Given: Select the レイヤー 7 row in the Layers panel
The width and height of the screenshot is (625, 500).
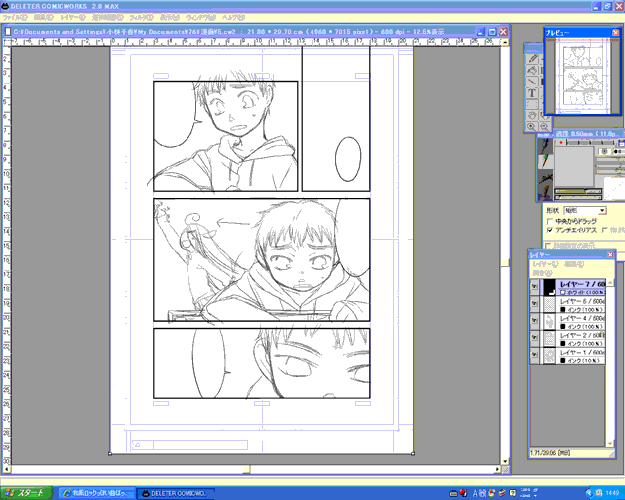Looking at the screenshot, I should pos(568,287).
